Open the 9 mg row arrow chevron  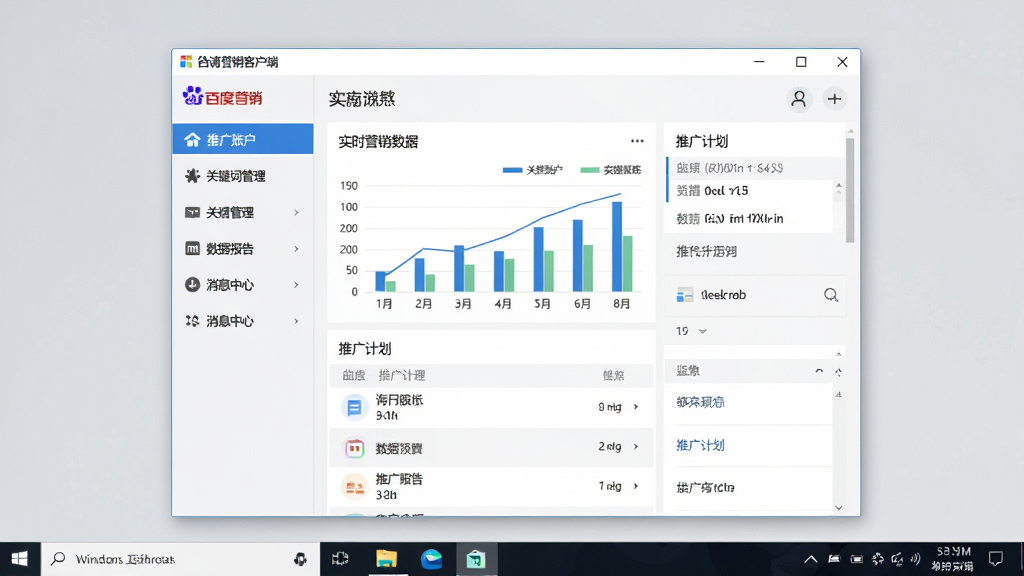click(636, 407)
